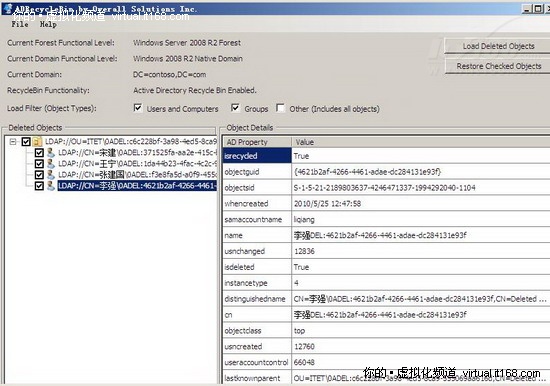Click Load Deleted Objects button
This screenshot has height=386, width=550.
498,46
